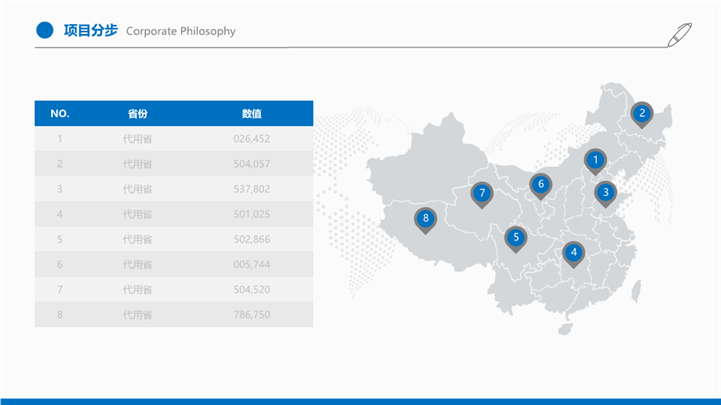The width and height of the screenshot is (721, 405).
Task: Click the blue circle bullet beside title
Action: click(x=44, y=31)
